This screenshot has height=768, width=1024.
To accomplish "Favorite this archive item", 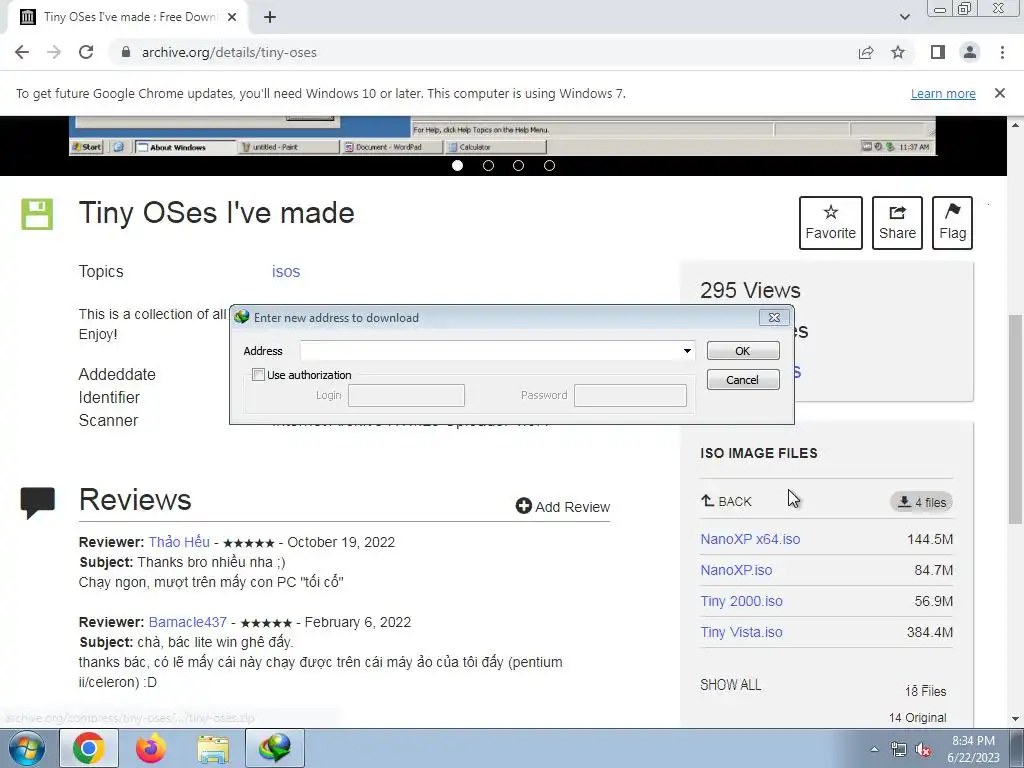I will click(831, 223).
